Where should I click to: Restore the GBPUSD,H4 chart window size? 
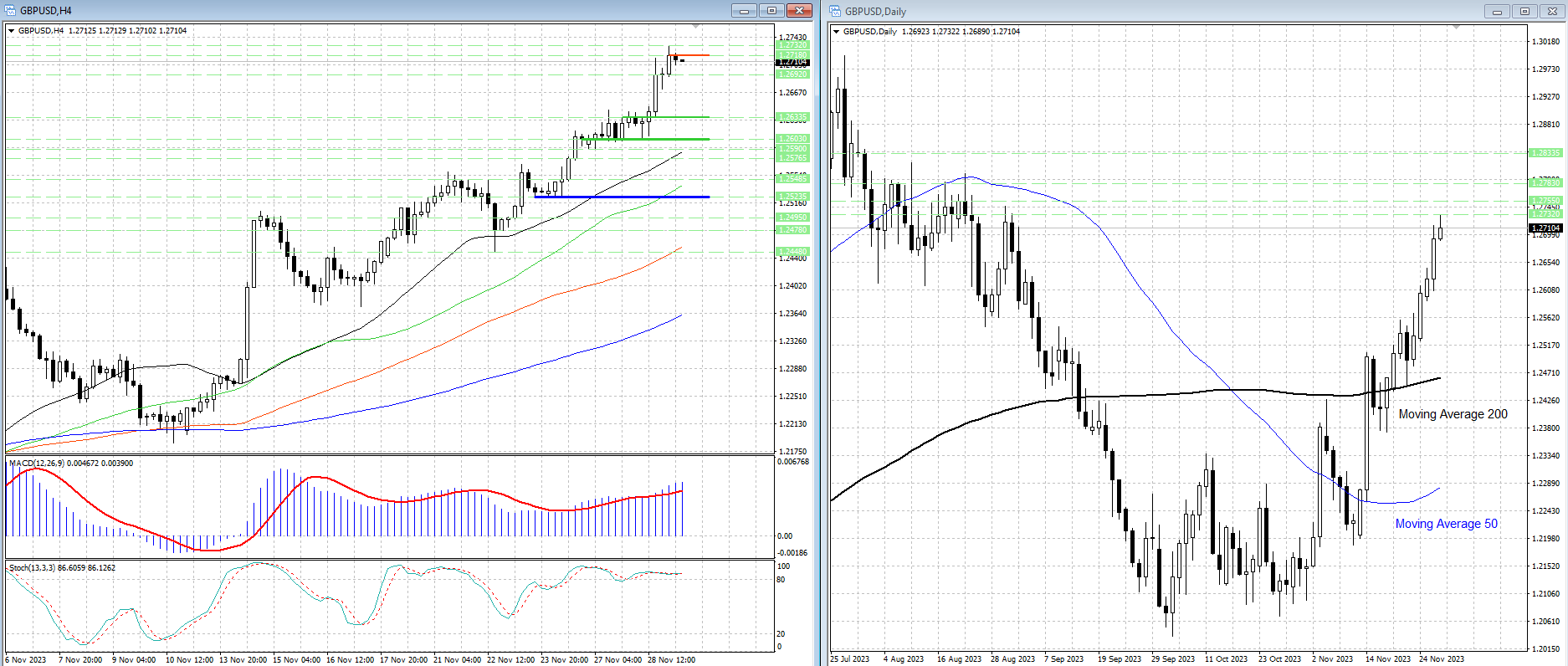tap(771, 11)
